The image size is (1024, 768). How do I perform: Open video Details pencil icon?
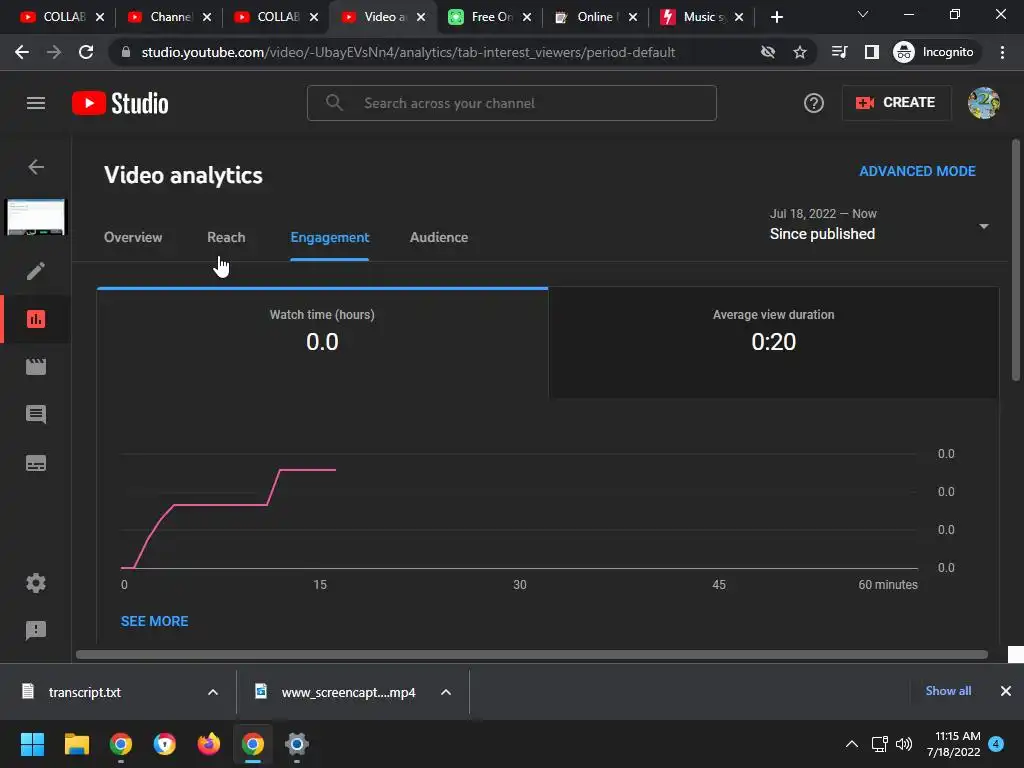tap(36, 271)
